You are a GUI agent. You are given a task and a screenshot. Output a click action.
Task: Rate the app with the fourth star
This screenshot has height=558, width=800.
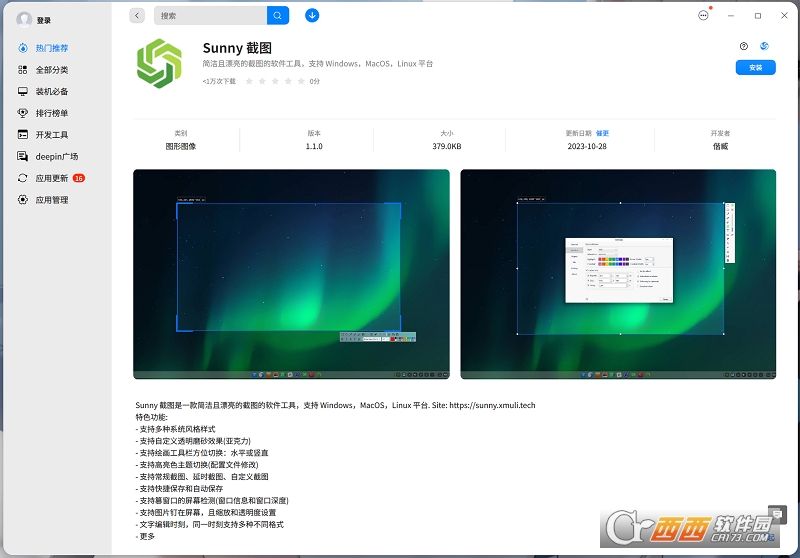(288, 81)
